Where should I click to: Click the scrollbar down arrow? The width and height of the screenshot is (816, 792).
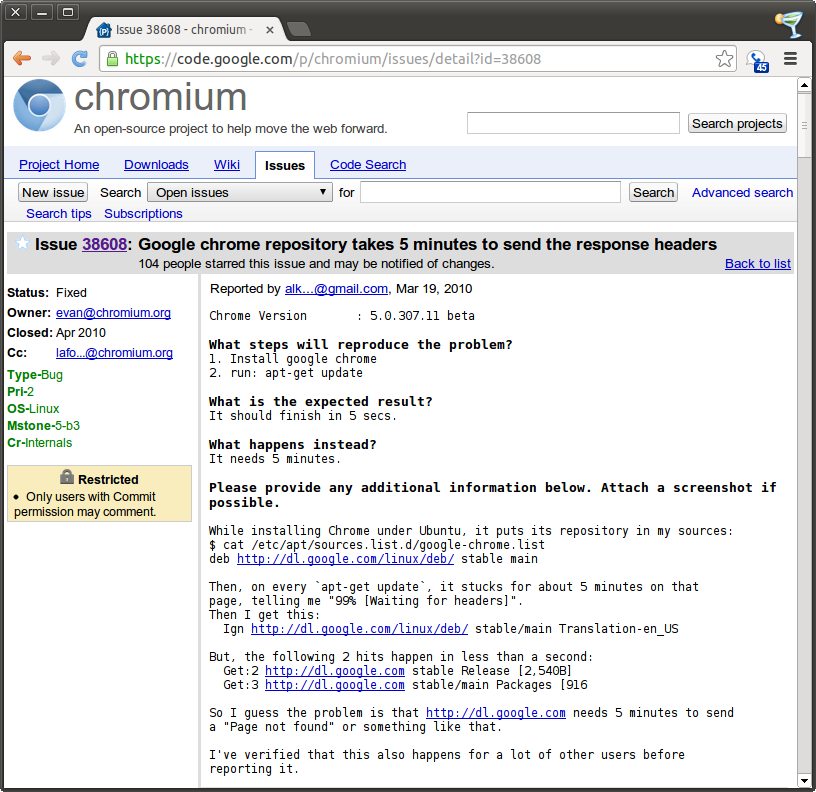pyautogui.click(x=805, y=780)
